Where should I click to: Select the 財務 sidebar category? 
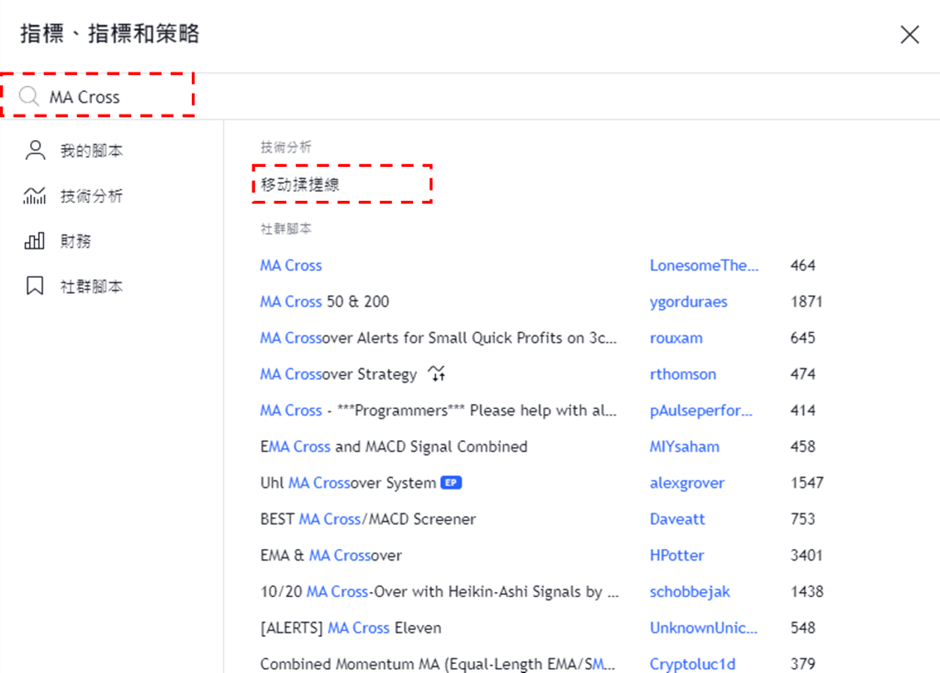click(x=76, y=241)
